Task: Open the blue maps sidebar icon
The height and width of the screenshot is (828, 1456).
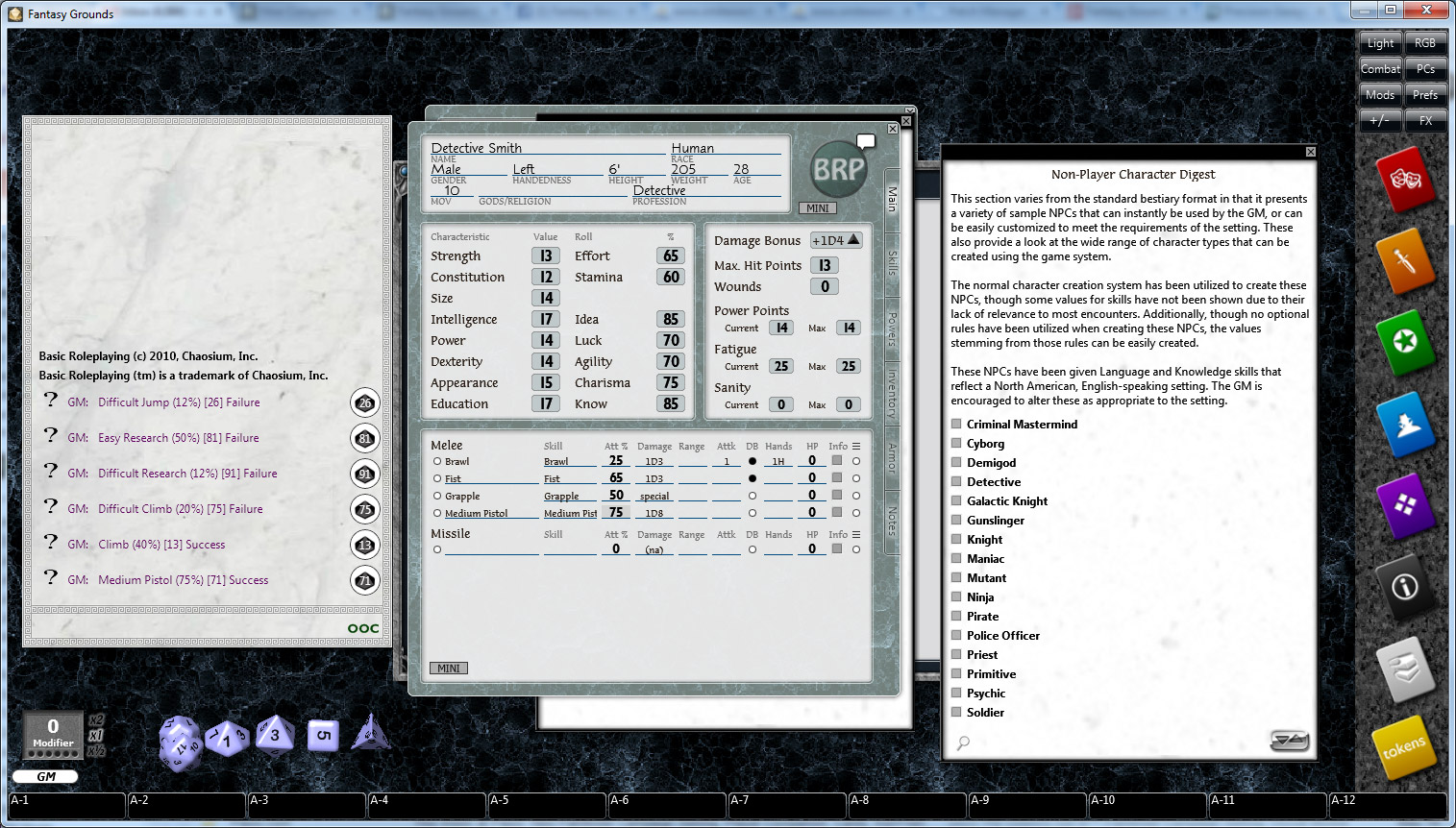Action: (x=1405, y=426)
